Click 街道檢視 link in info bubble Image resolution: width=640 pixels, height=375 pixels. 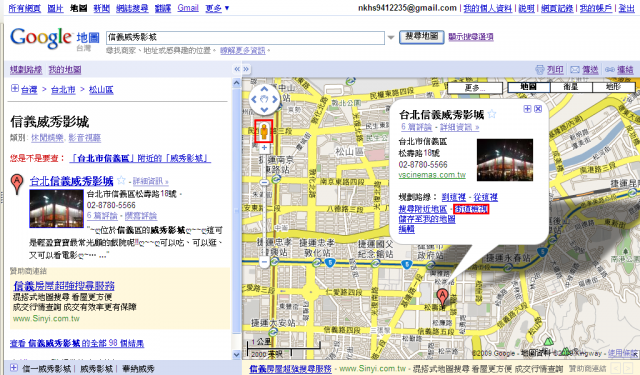coord(471,209)
